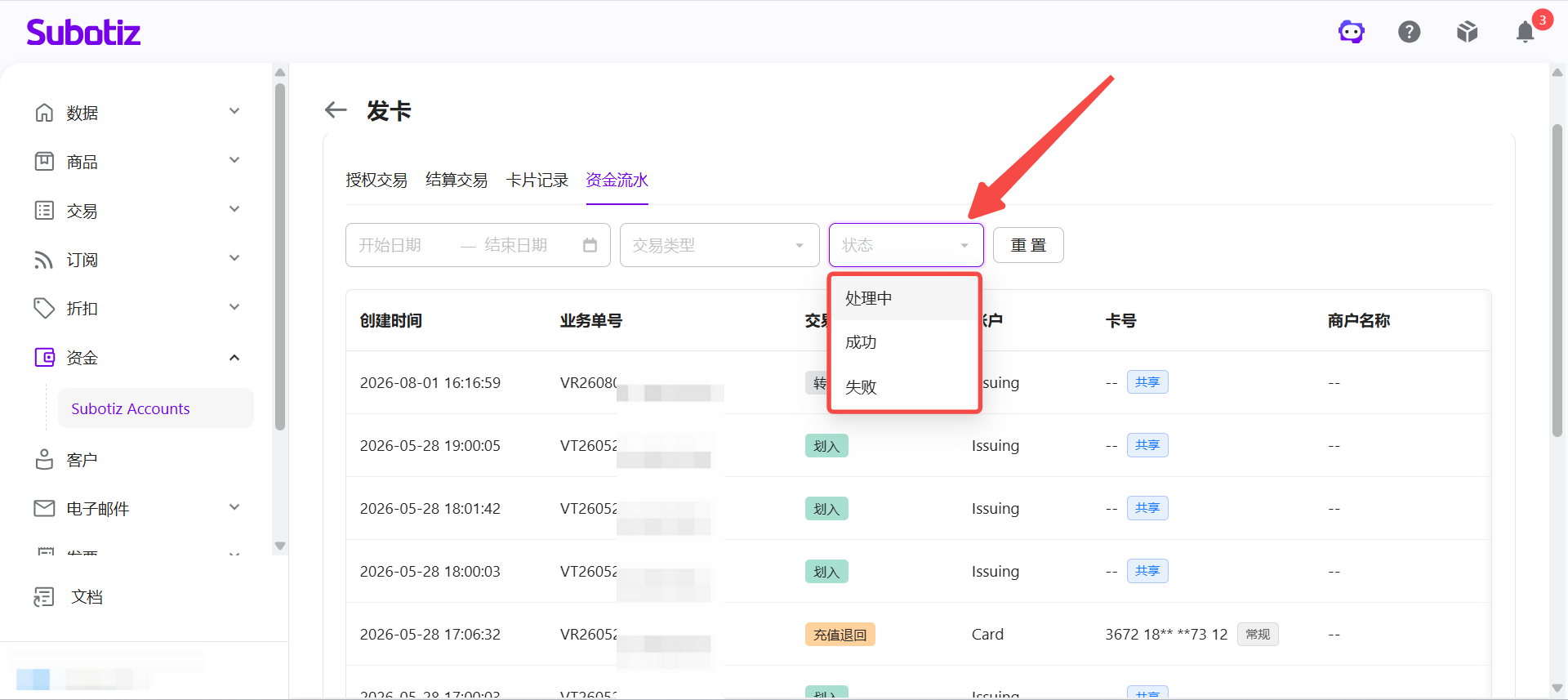Open the 交易类型 dropdown
The width and height of the screenshot is (1568, 700).
click(719, 245)
